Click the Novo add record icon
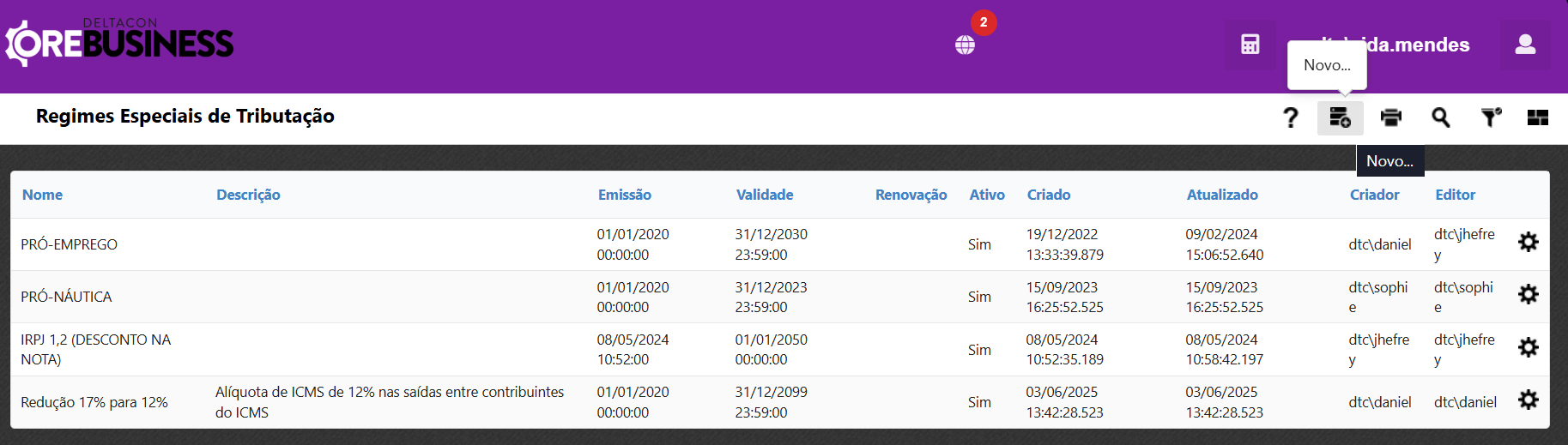This screenshot has width=1568, height=445. (1340, 117)
